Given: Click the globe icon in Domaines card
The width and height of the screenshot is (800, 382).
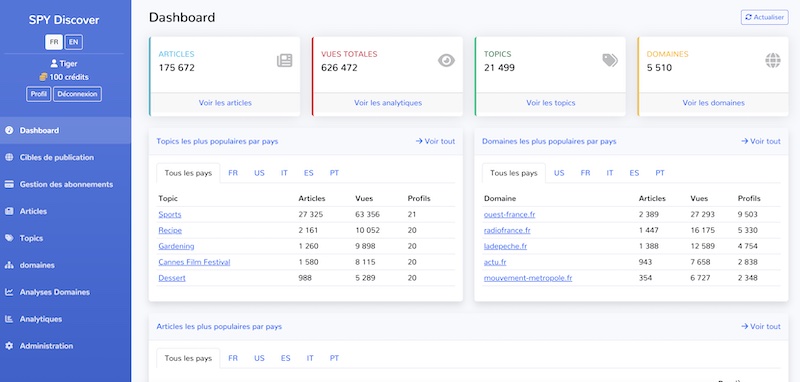Looking at the screenshot, I should (x=772, y=61).
